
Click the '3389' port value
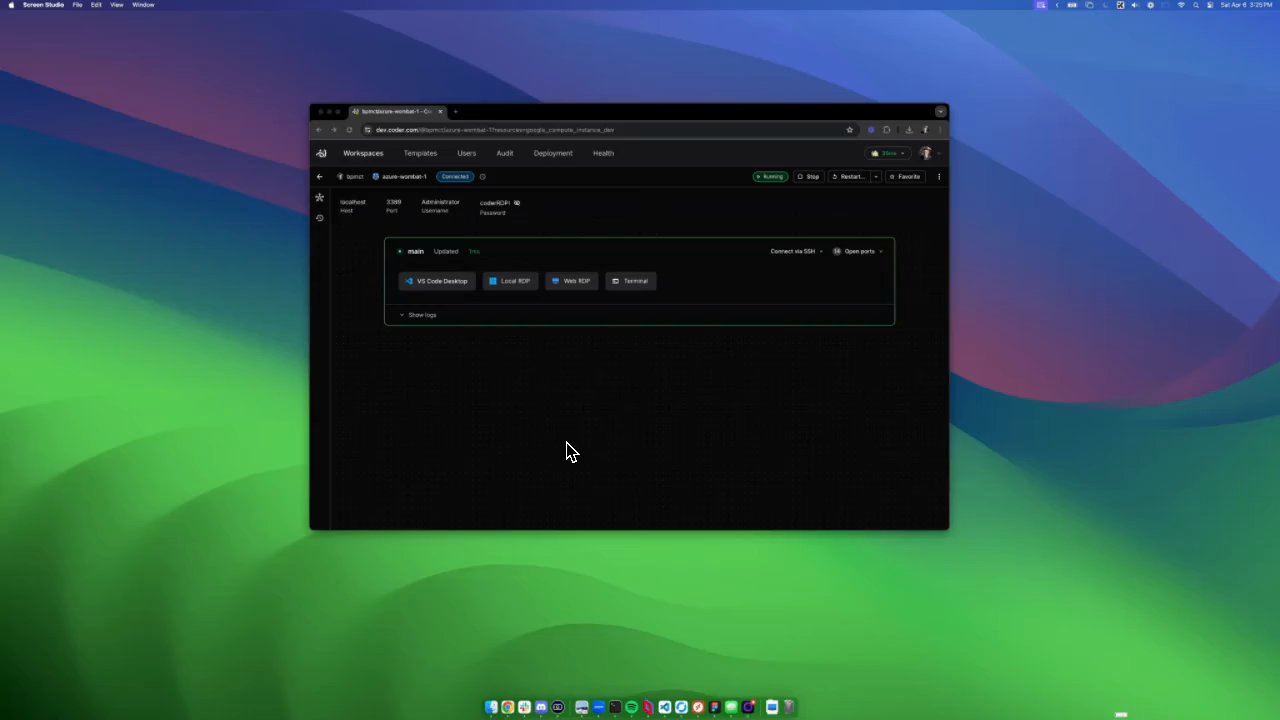tap(394, 202)
